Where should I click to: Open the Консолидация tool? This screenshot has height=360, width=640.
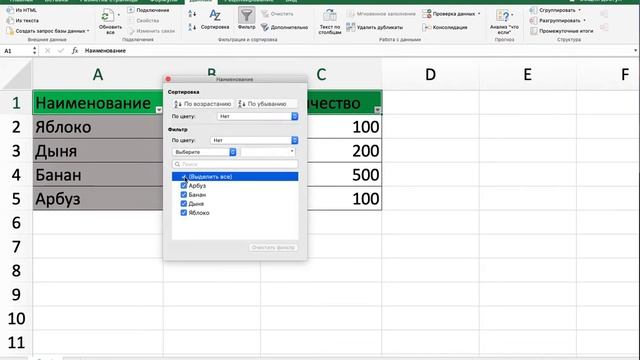(x=445, y=27)
